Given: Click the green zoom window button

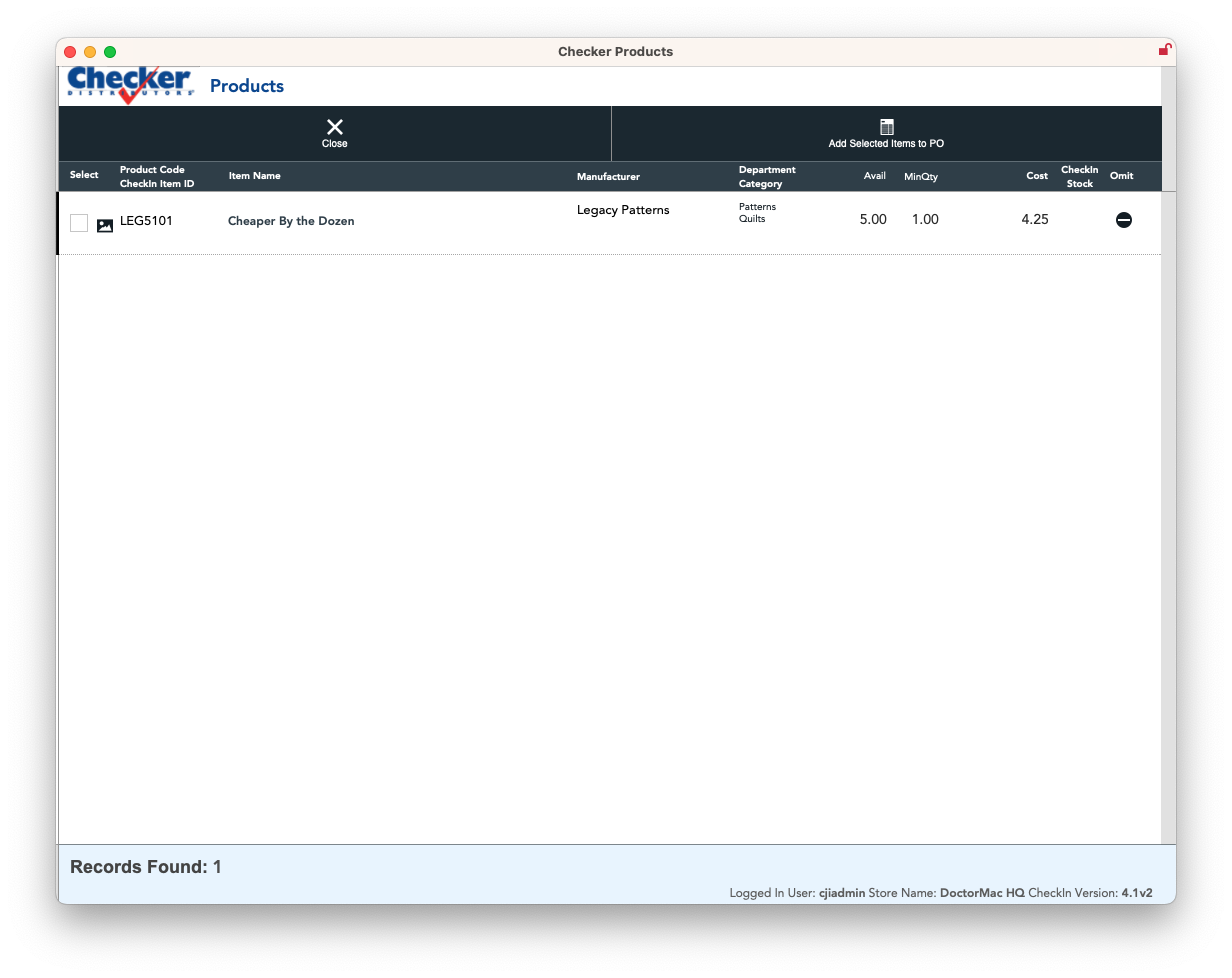Looking at the screenshot, I should pyautogui.click(x=110, y=52).
